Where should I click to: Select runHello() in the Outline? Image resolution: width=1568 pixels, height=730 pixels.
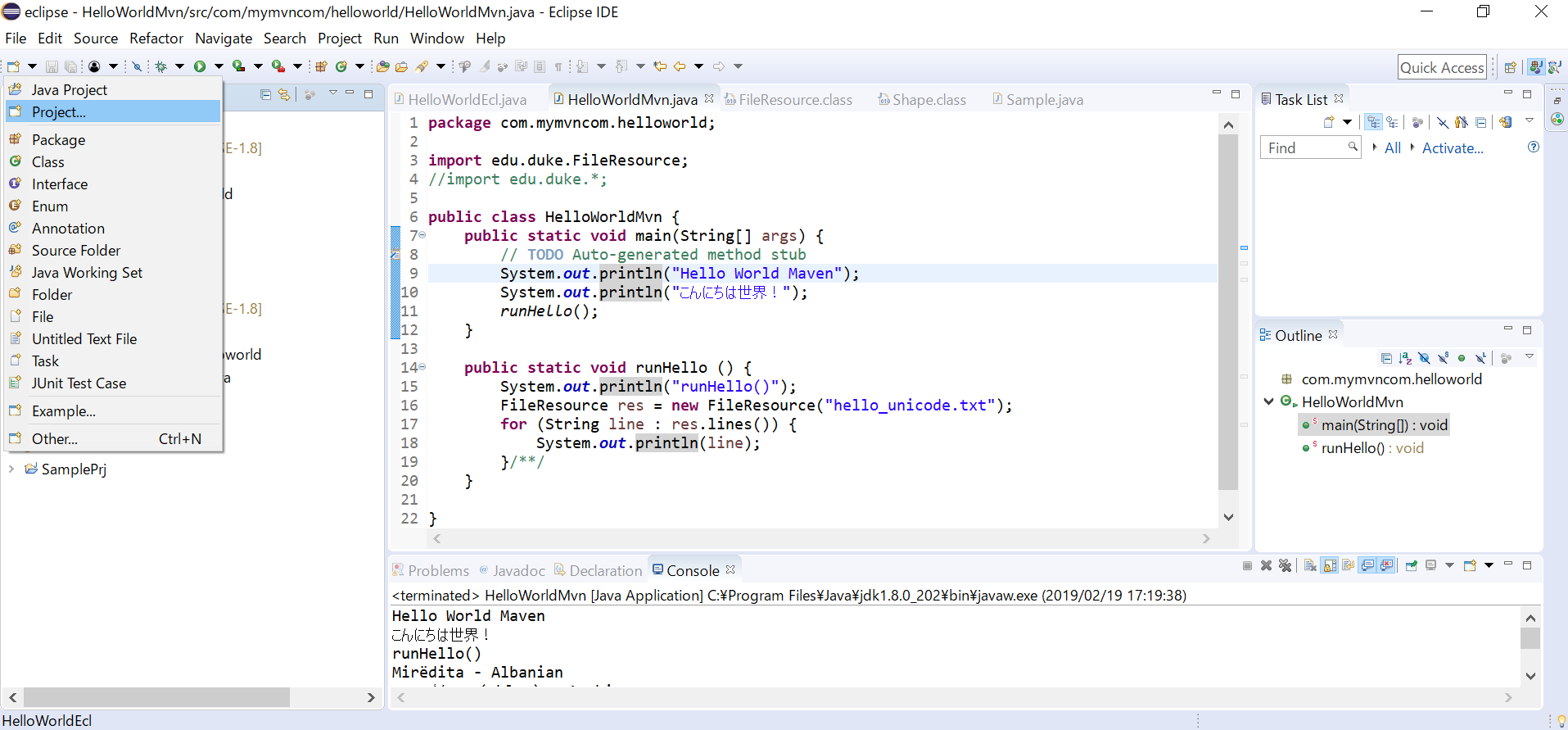(x=1362, y=448)
